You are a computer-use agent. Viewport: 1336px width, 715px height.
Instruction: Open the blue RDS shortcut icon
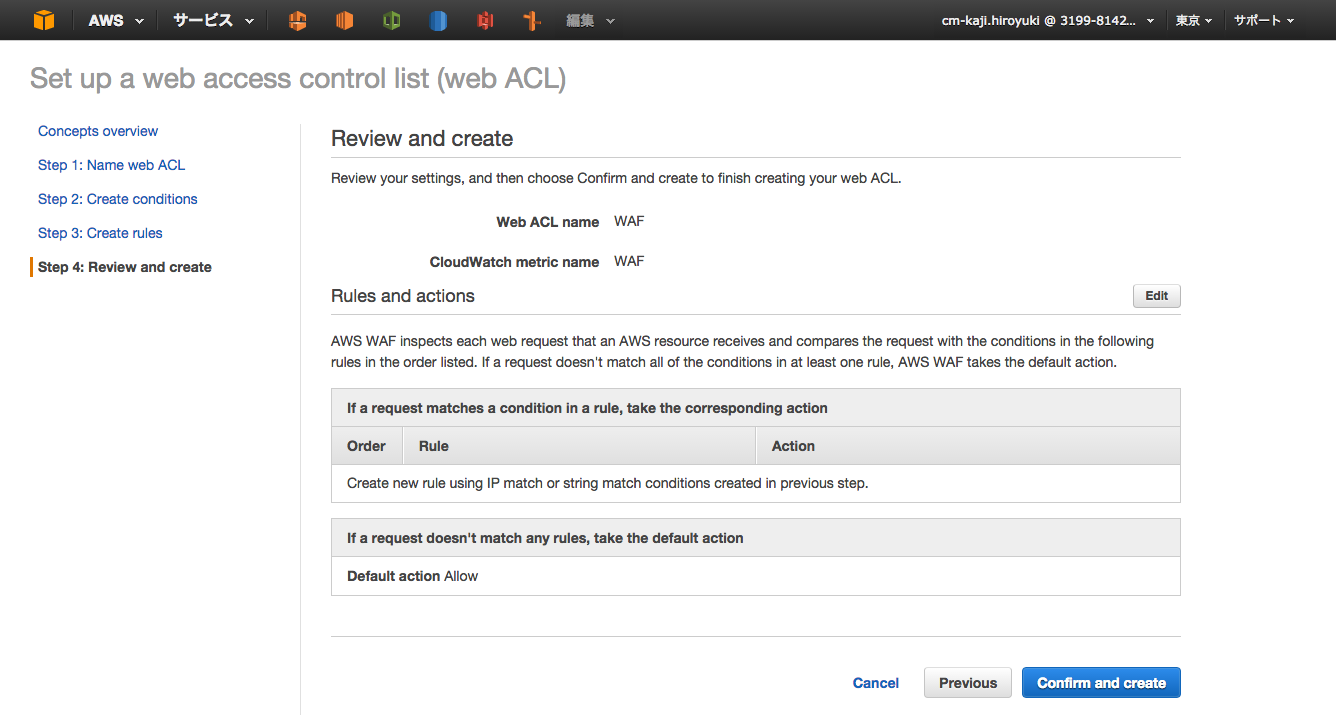click(438, 20)
